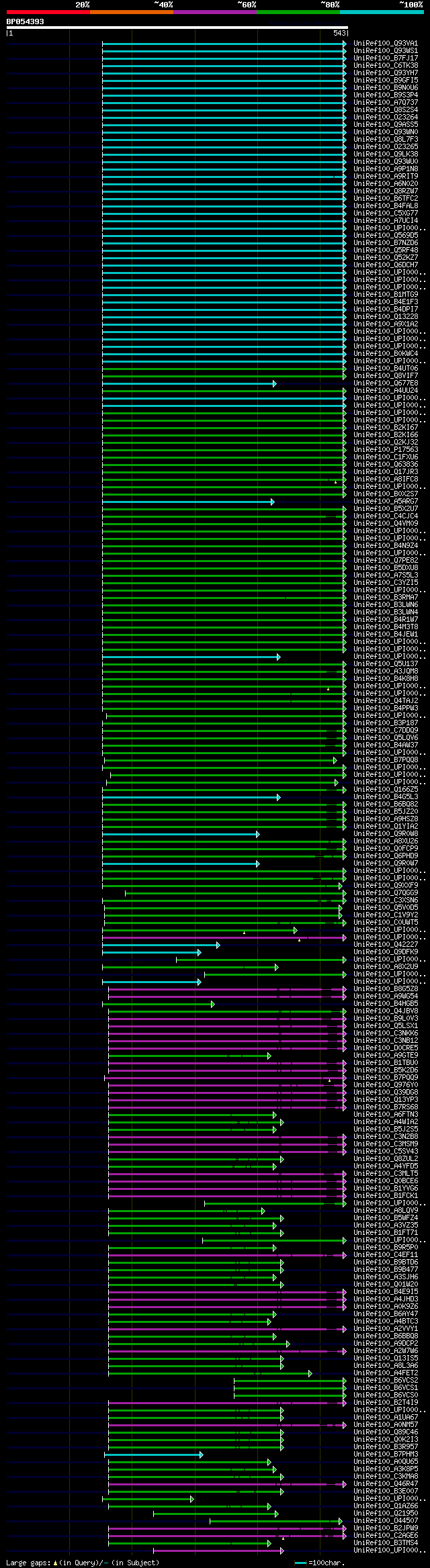430x1568 pixels.
Task: Open the UniRef100_C1V9Y2 entry
Action: (386, 915)
